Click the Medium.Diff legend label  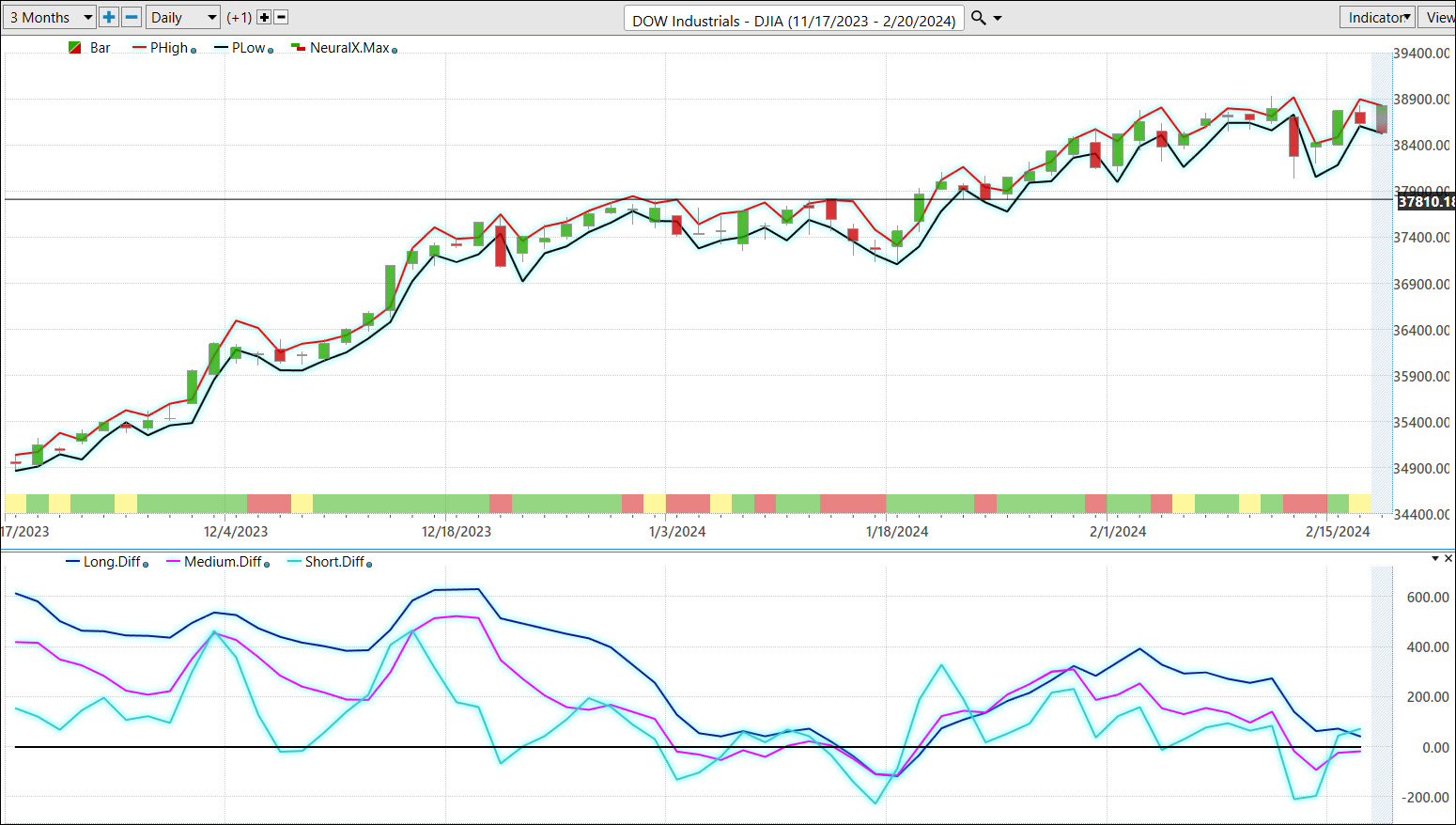pos(223,562)
